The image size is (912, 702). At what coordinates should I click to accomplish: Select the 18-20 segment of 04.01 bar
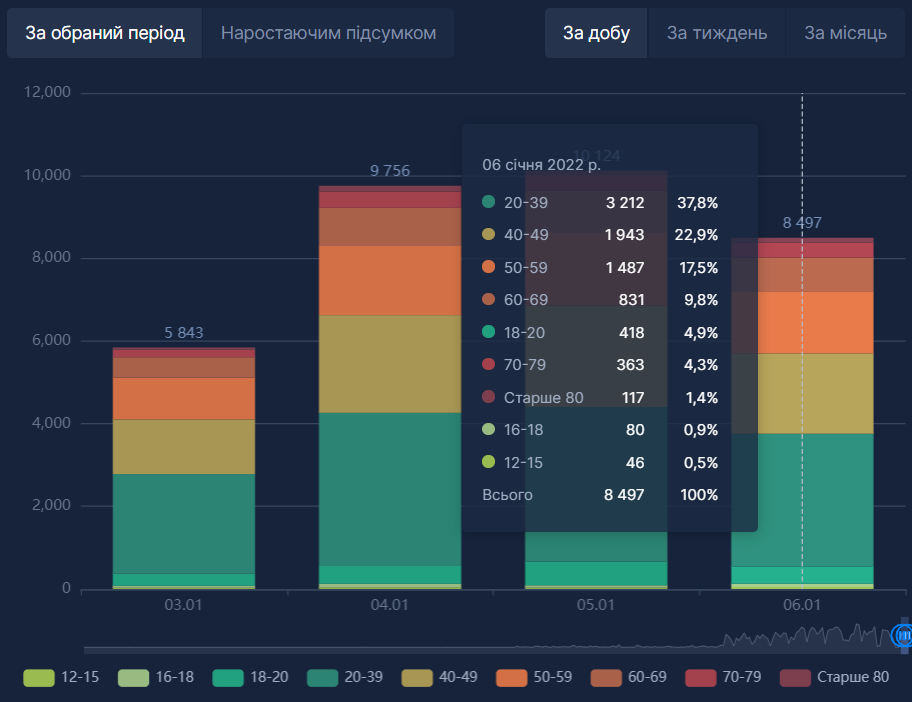point(390,575)
